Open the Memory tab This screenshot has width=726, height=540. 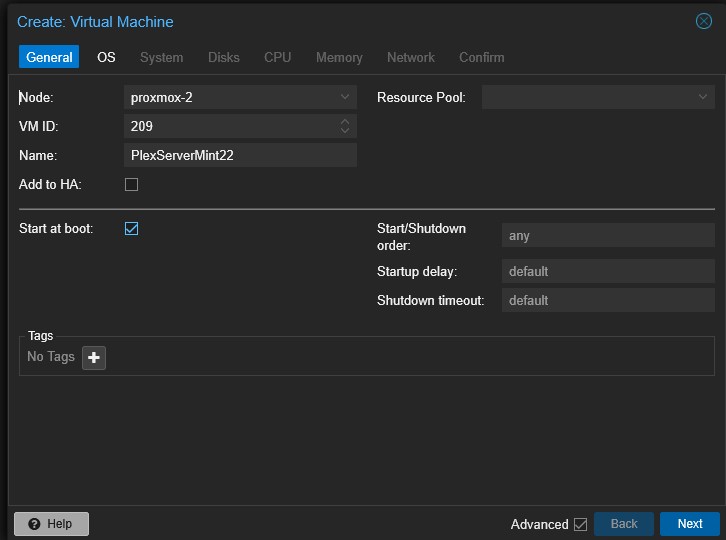[339, 57]
